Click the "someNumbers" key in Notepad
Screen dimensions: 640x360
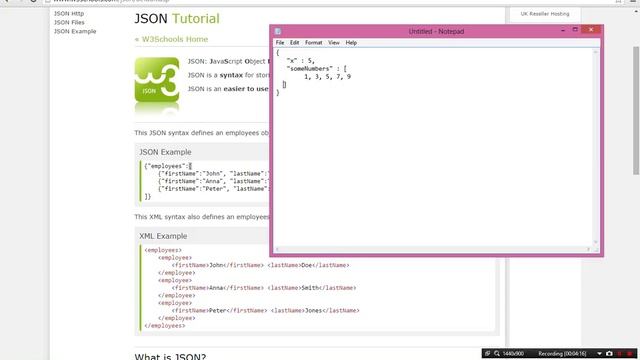click(x=310, y=69)
